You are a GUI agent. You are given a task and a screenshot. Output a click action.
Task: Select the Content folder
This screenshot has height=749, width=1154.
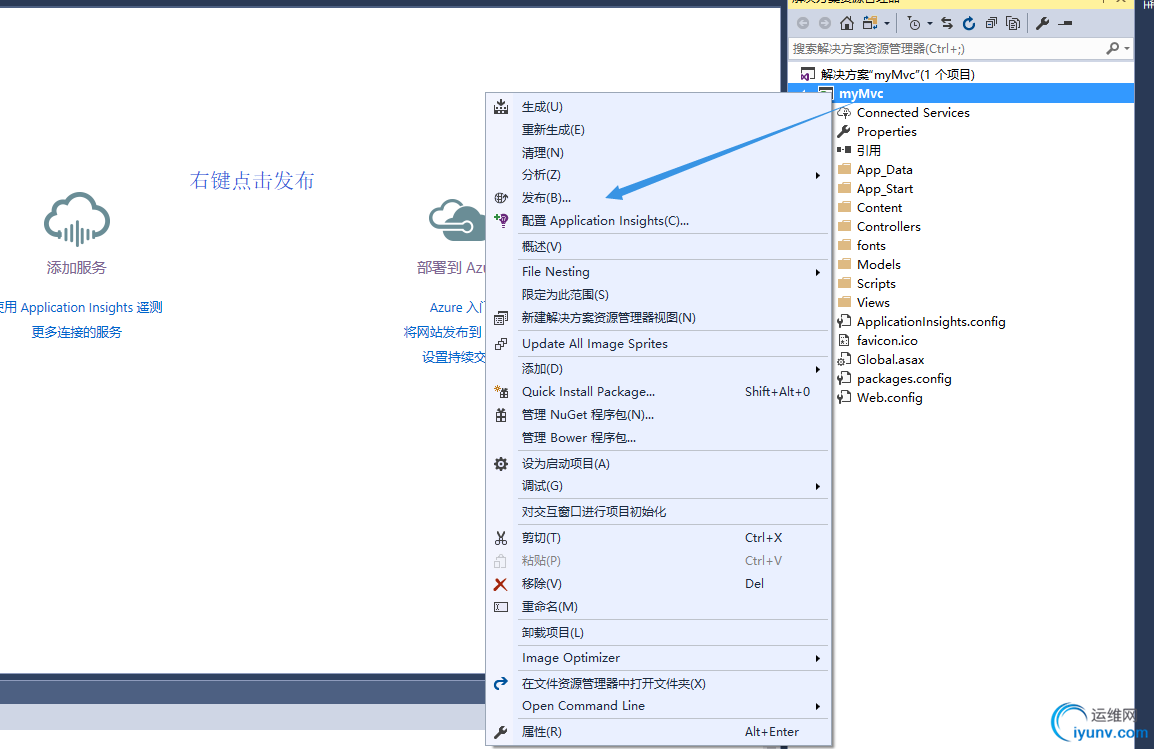(879, 208)
